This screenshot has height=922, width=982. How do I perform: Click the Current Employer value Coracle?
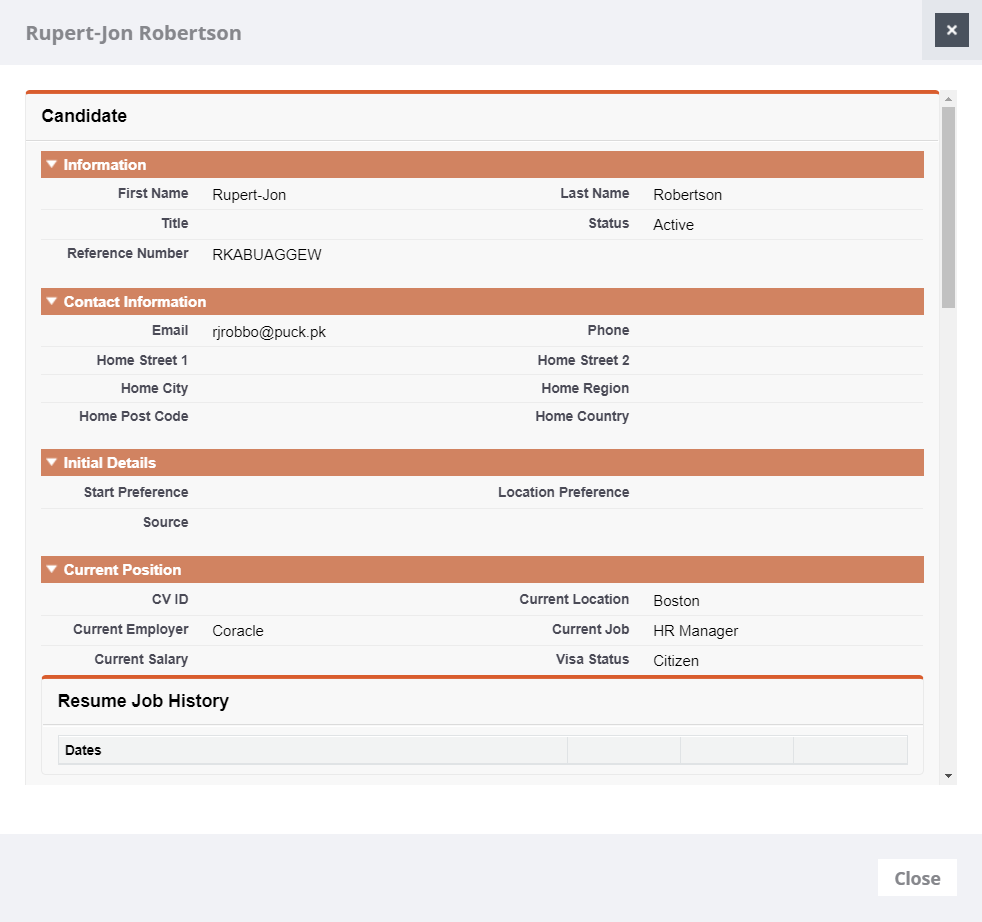pos(238,631)
